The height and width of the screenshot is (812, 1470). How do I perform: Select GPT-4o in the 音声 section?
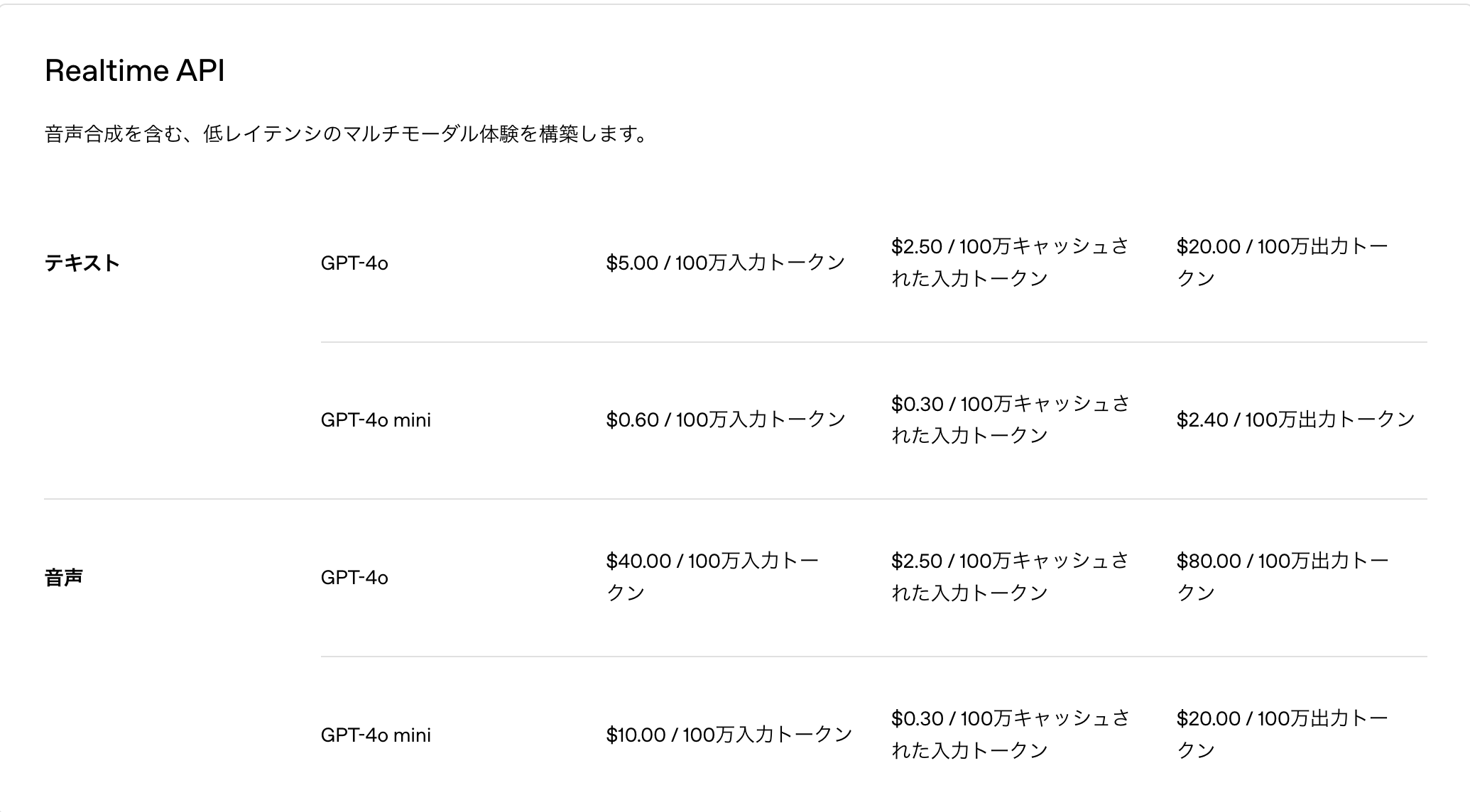click(354, 577)
